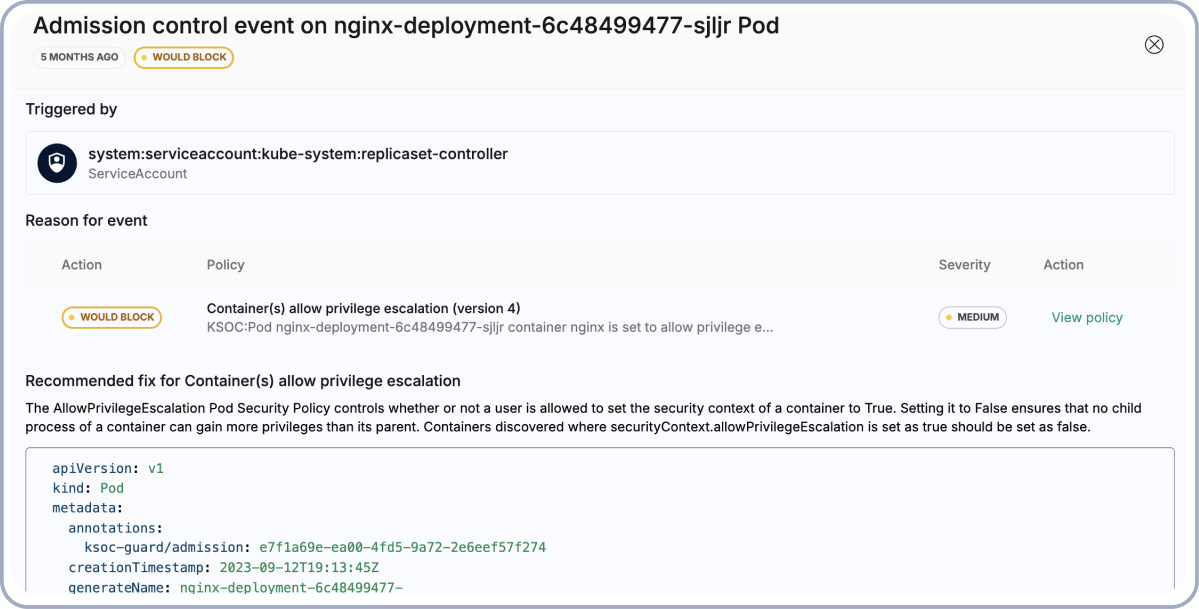The image size is (1199, 609).
Task: Click the WOULD BLOCK badge in policy row
Action: point(111,318)
